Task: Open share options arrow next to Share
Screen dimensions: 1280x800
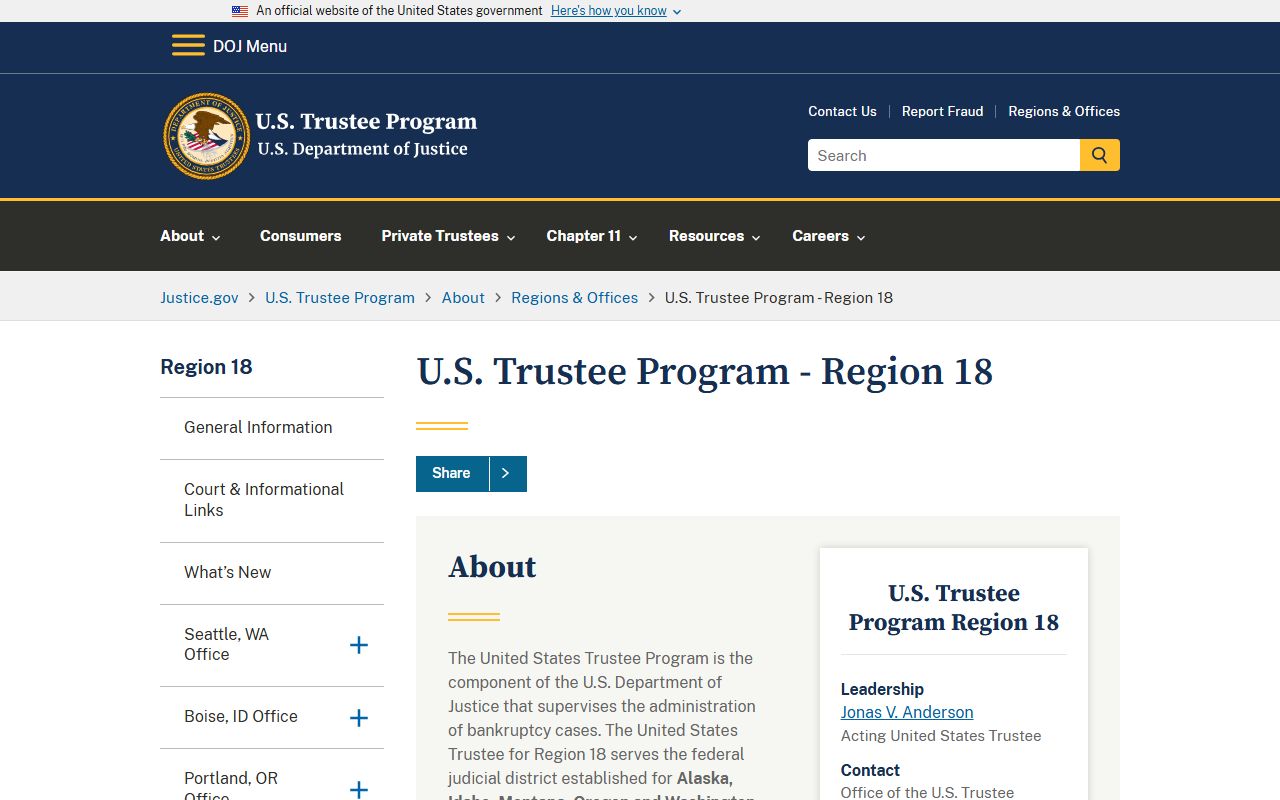Action: point(506,473)
